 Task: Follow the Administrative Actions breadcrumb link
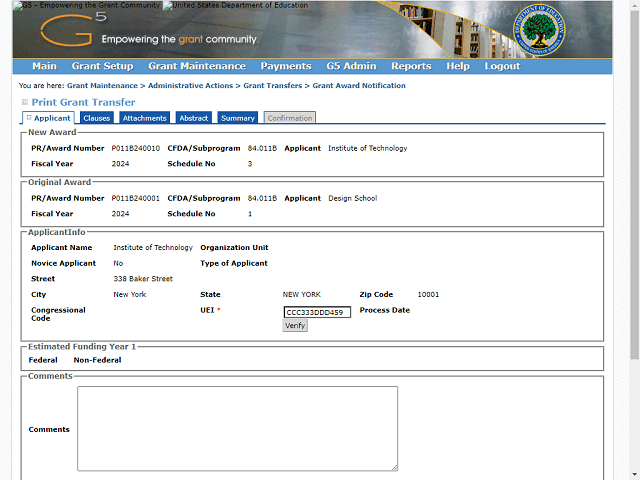(x=190, y=86)
